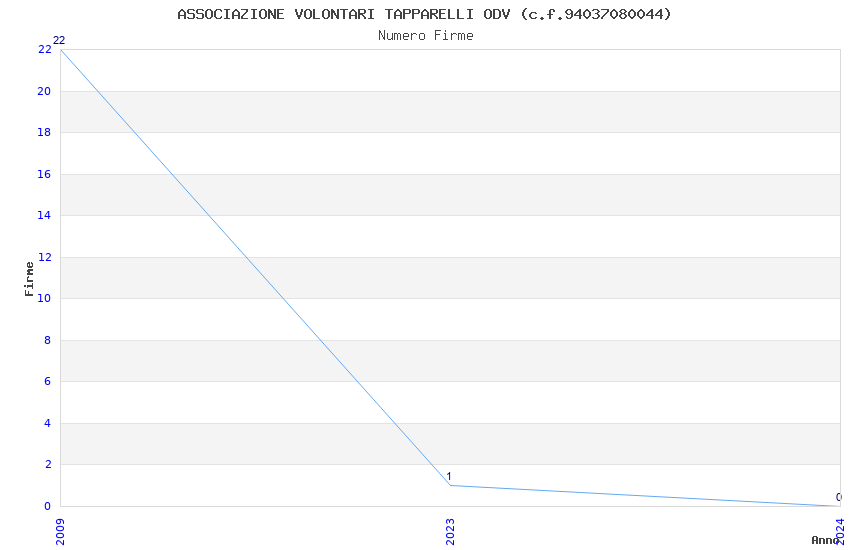Click the chart title ASSOCIAZIONE VOLONTARI TAPPARELLI ODV
The height and width of the screenshot is (550, 850).
tap(424, 14)
